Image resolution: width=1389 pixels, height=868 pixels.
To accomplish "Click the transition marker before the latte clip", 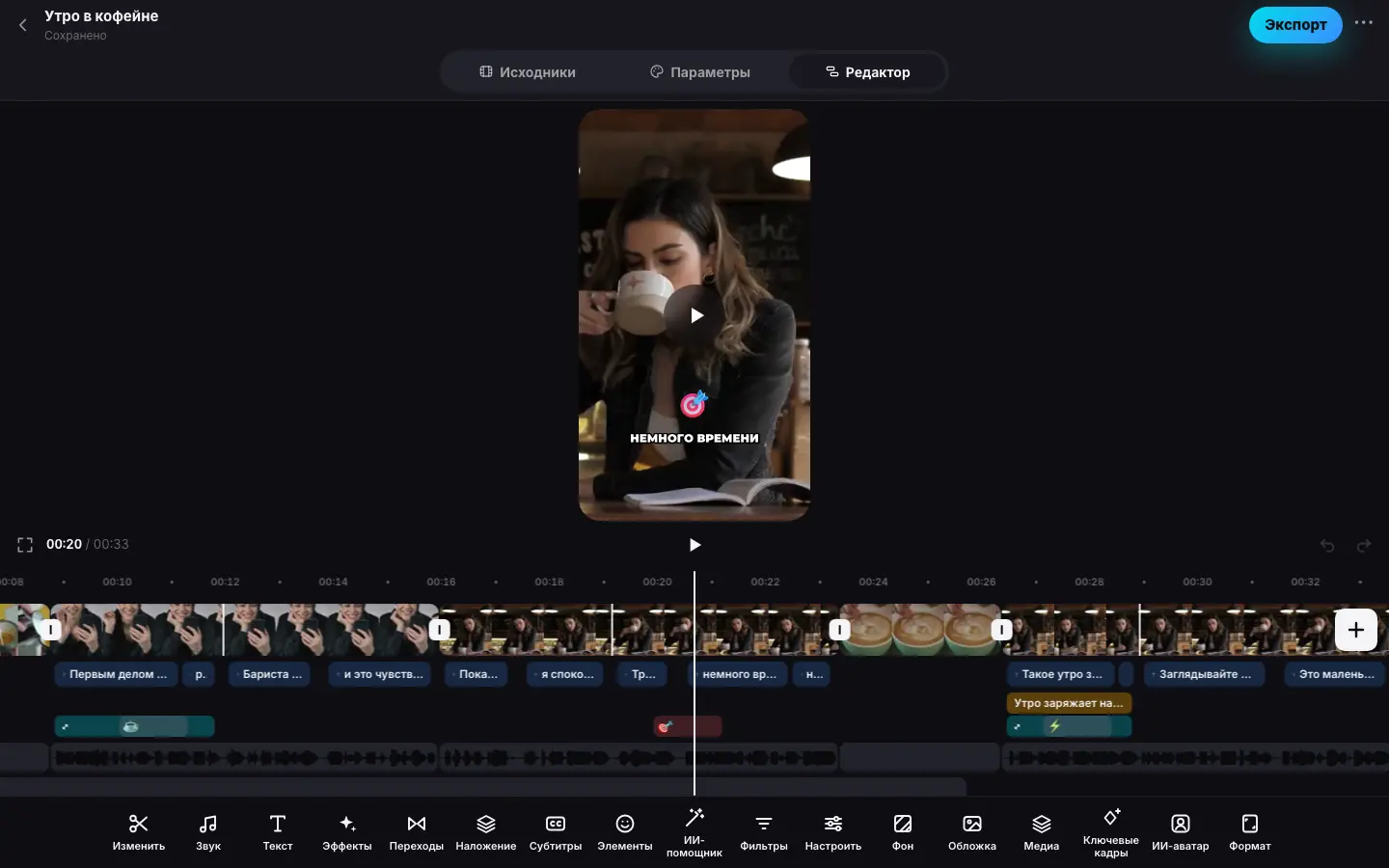I will 840,630.
